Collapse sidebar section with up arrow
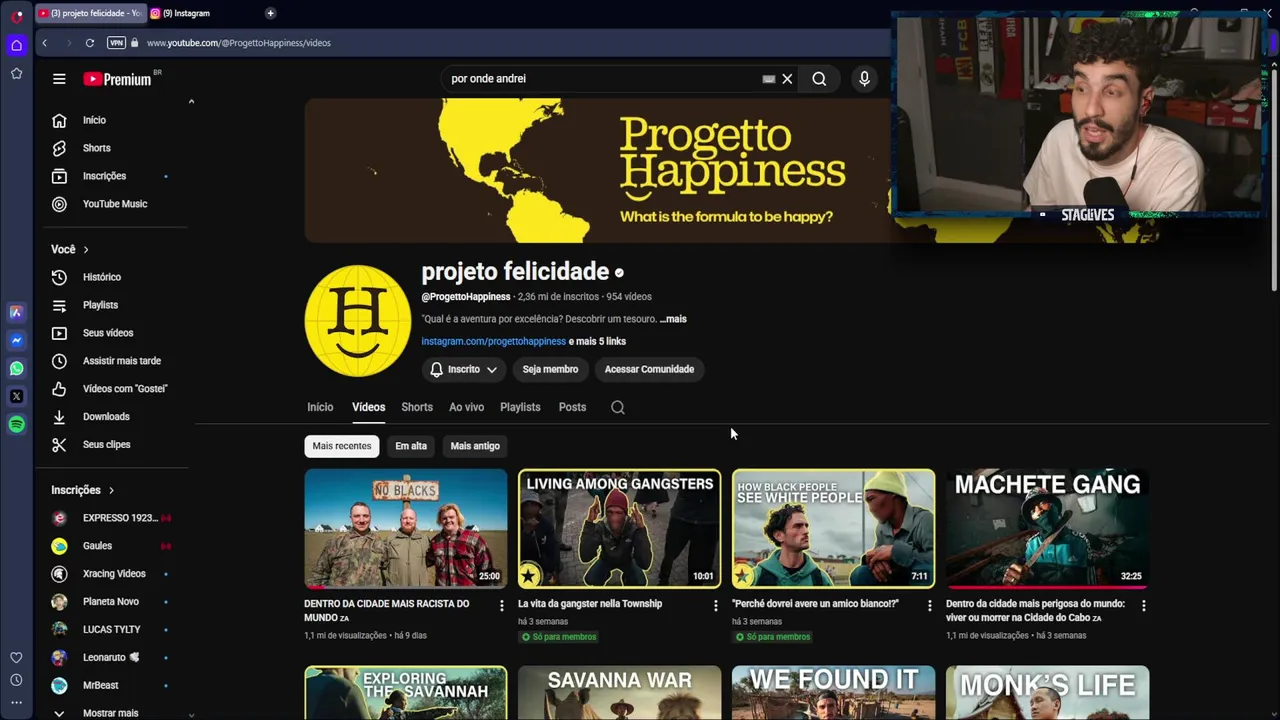 tap(191, 101)
